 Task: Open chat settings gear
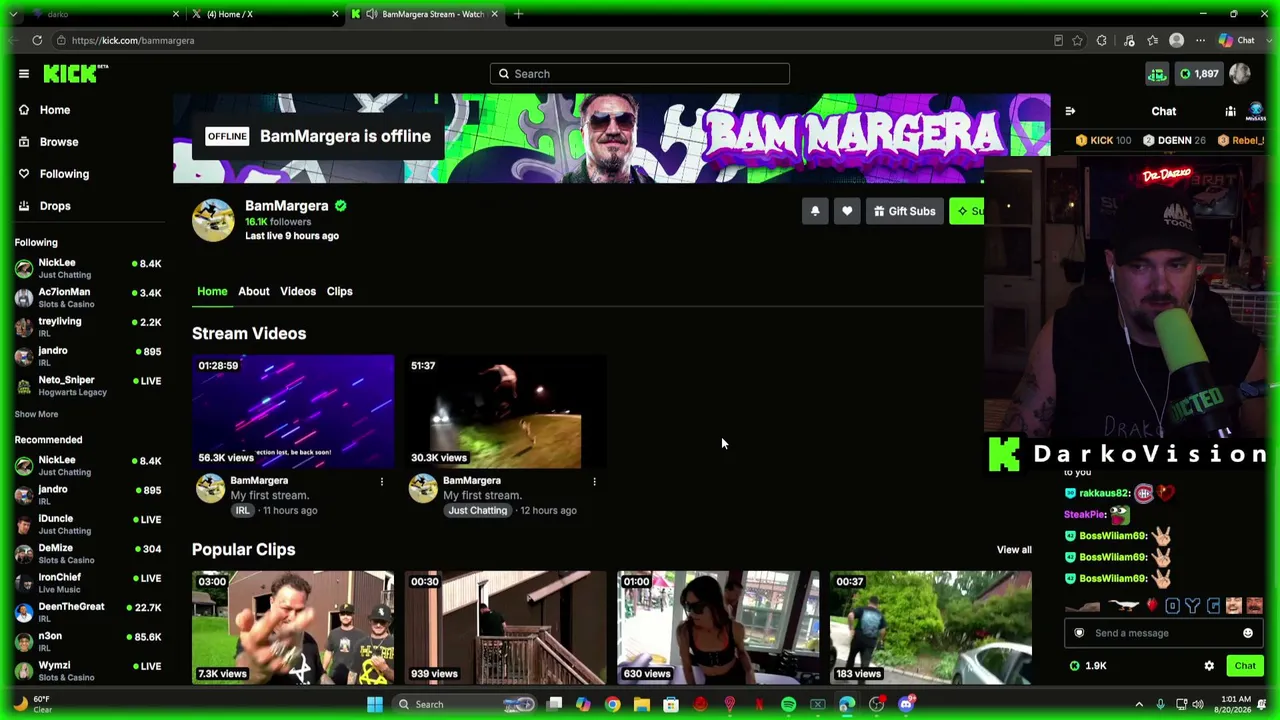point(1209,666)
